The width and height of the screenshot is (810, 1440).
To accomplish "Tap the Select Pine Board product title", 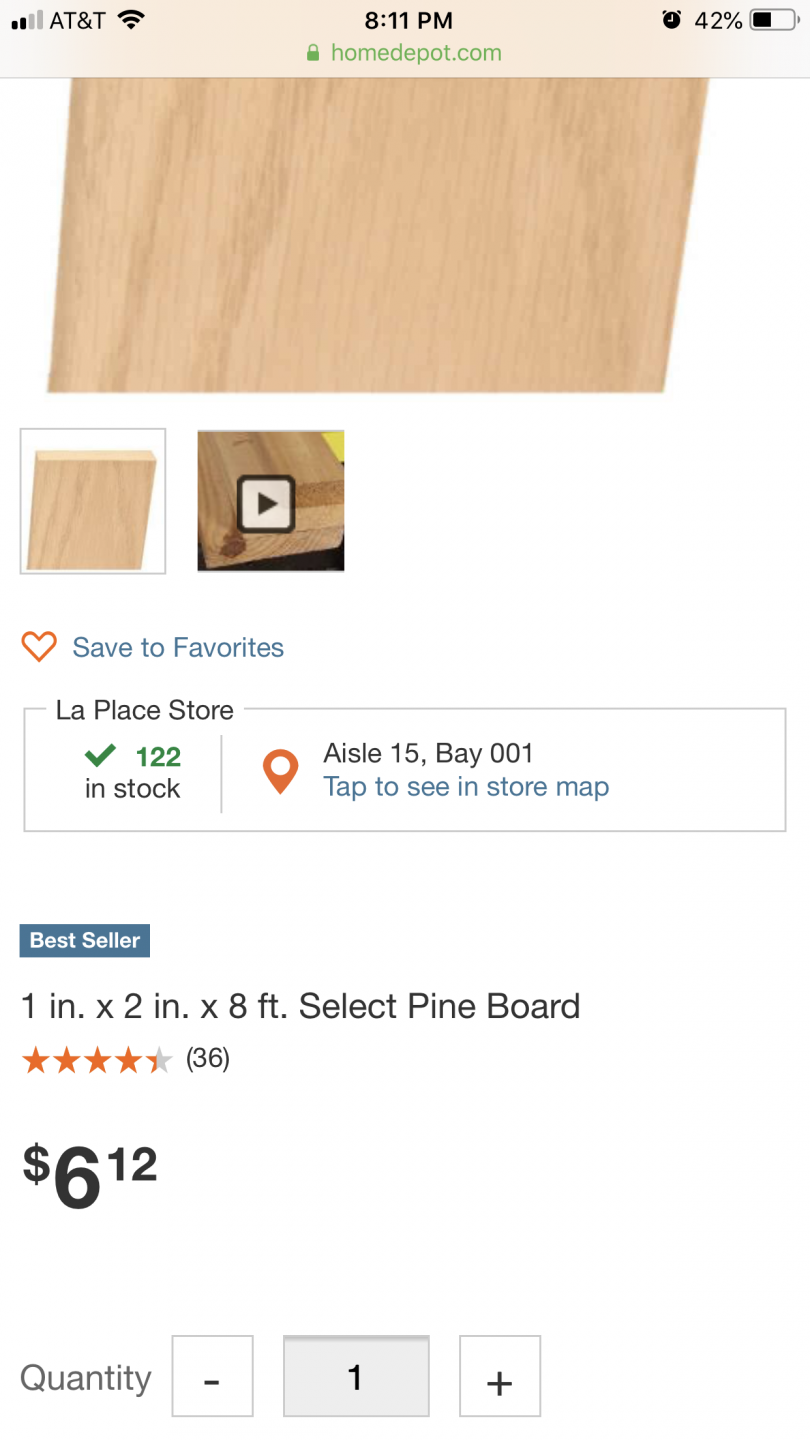I will point(300,1006).
